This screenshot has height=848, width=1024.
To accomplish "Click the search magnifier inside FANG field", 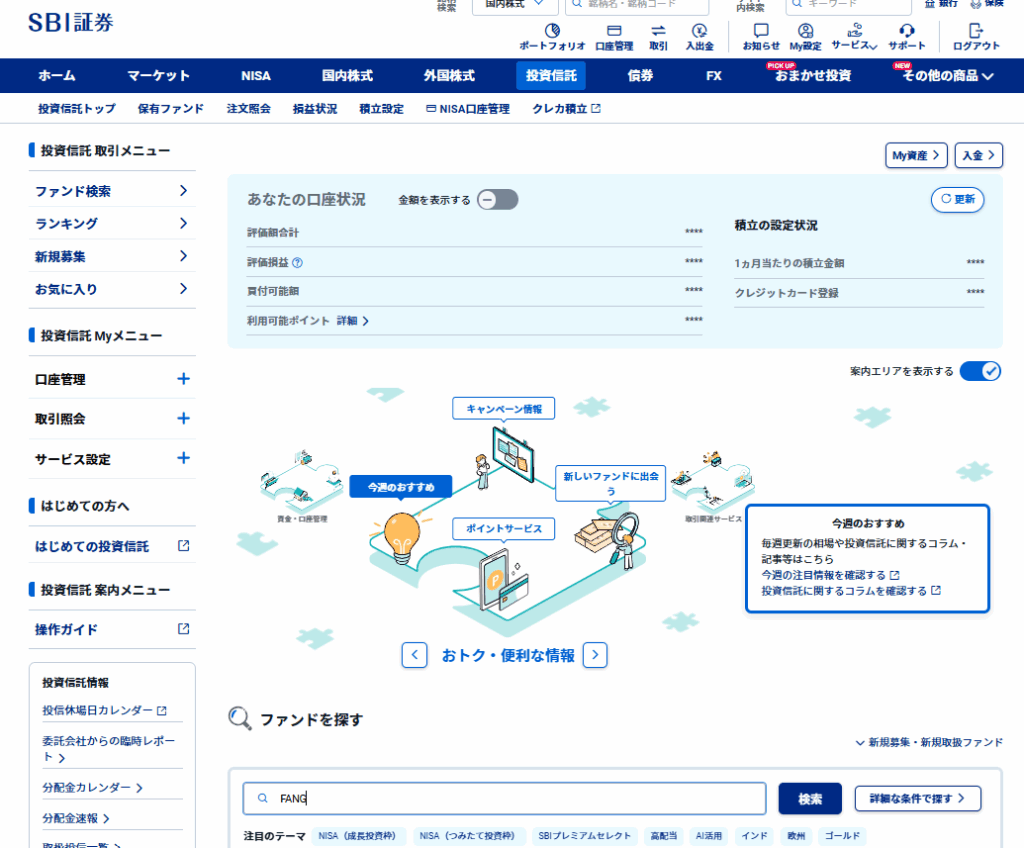I will [x=263, y=798].
